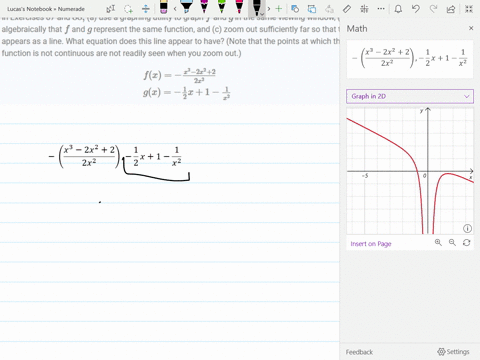Screen dimensions: 480x360
Task: Open Math pane Settings
Action: point(453,352)
